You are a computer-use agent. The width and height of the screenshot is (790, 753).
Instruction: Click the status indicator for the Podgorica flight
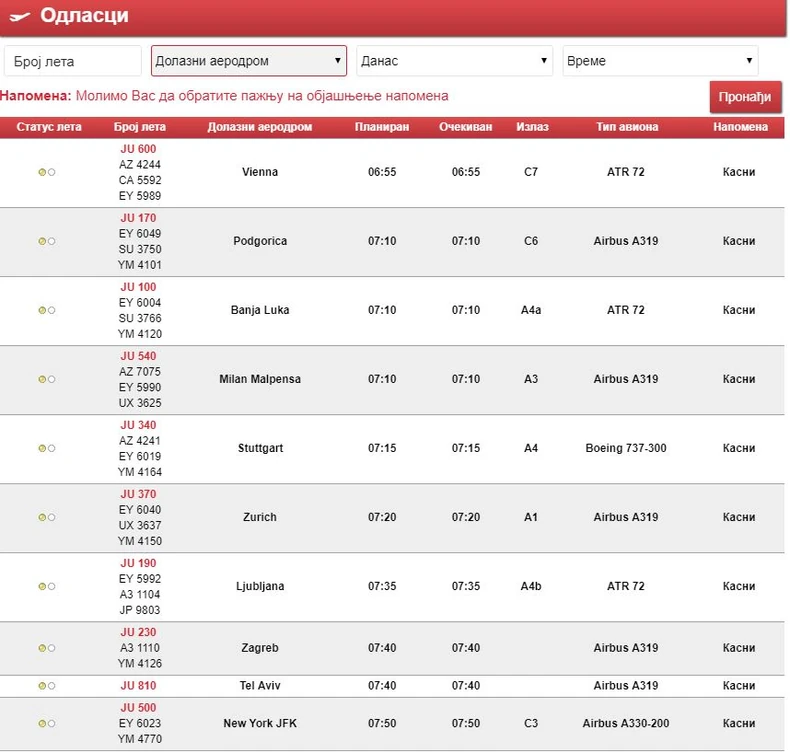pos(46,241)
